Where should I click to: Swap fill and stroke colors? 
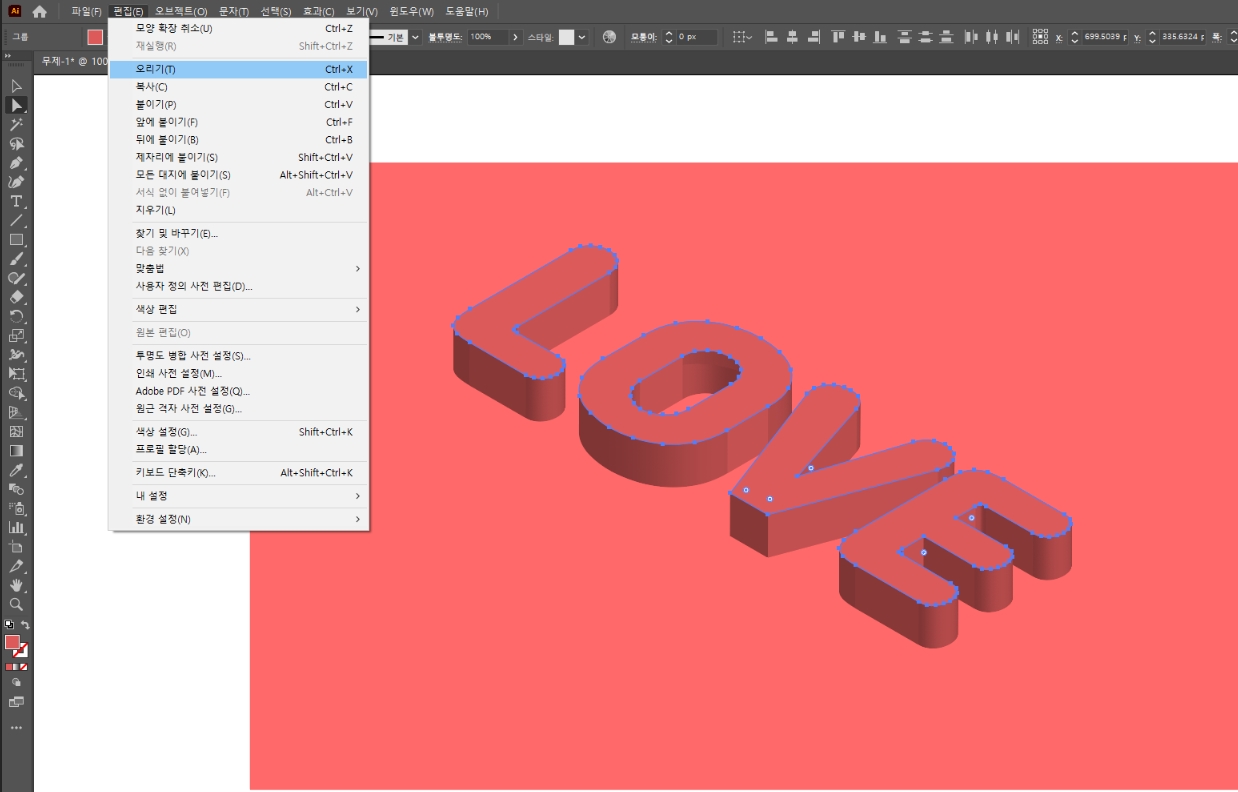coord(26,625)
